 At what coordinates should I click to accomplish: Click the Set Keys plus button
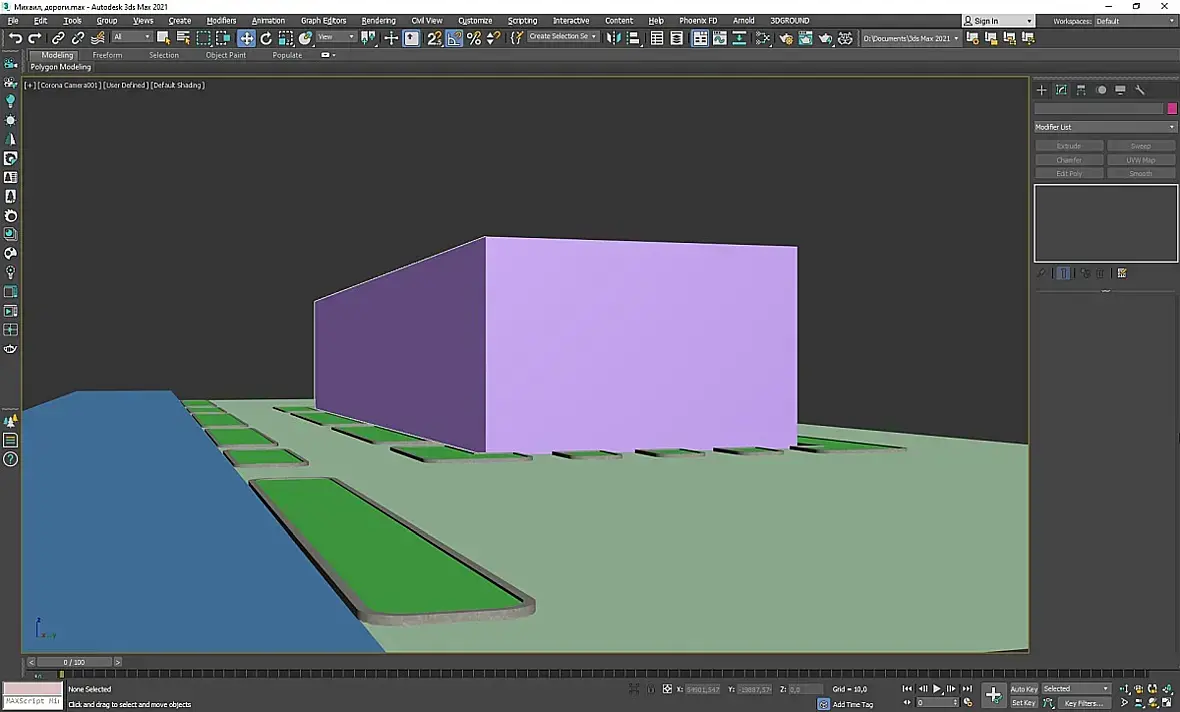[x=993, y=695]
